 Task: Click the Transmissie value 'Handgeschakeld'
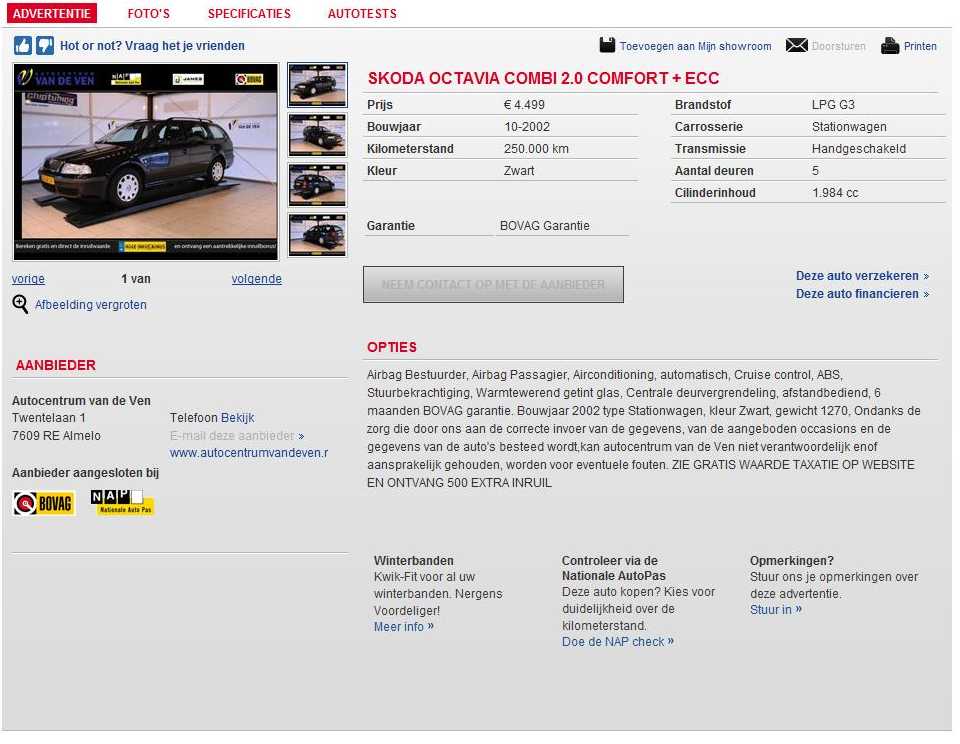(859, 149)
